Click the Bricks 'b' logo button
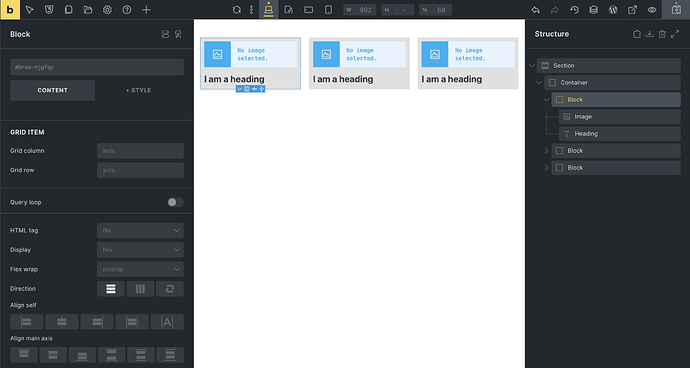 pyautogui.click(x=10, y=10)
